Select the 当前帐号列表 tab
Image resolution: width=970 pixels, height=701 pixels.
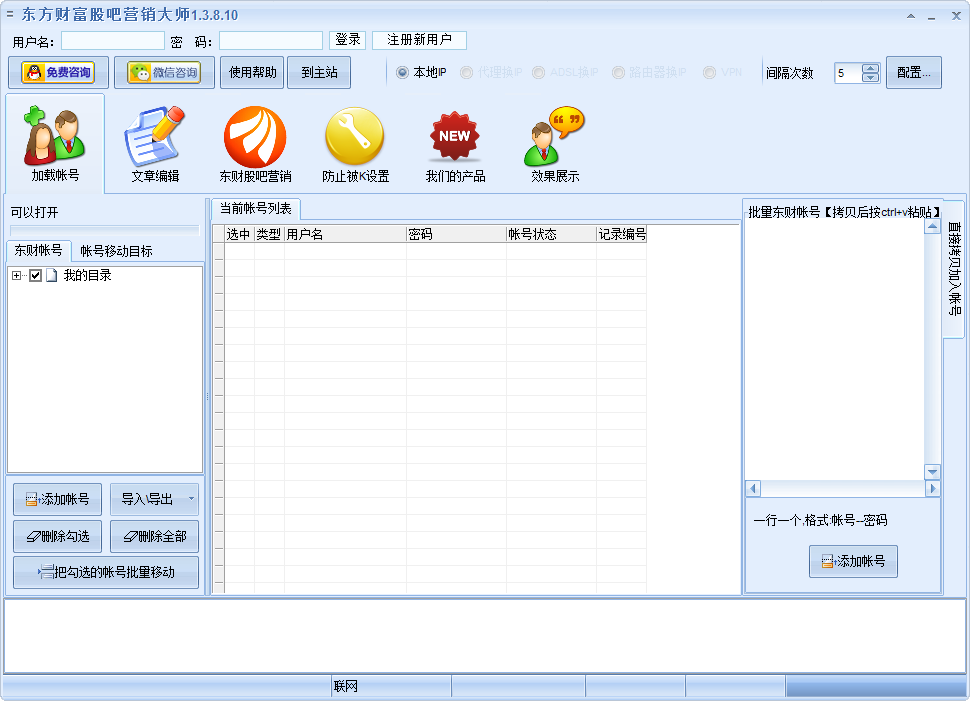[255, 209]
